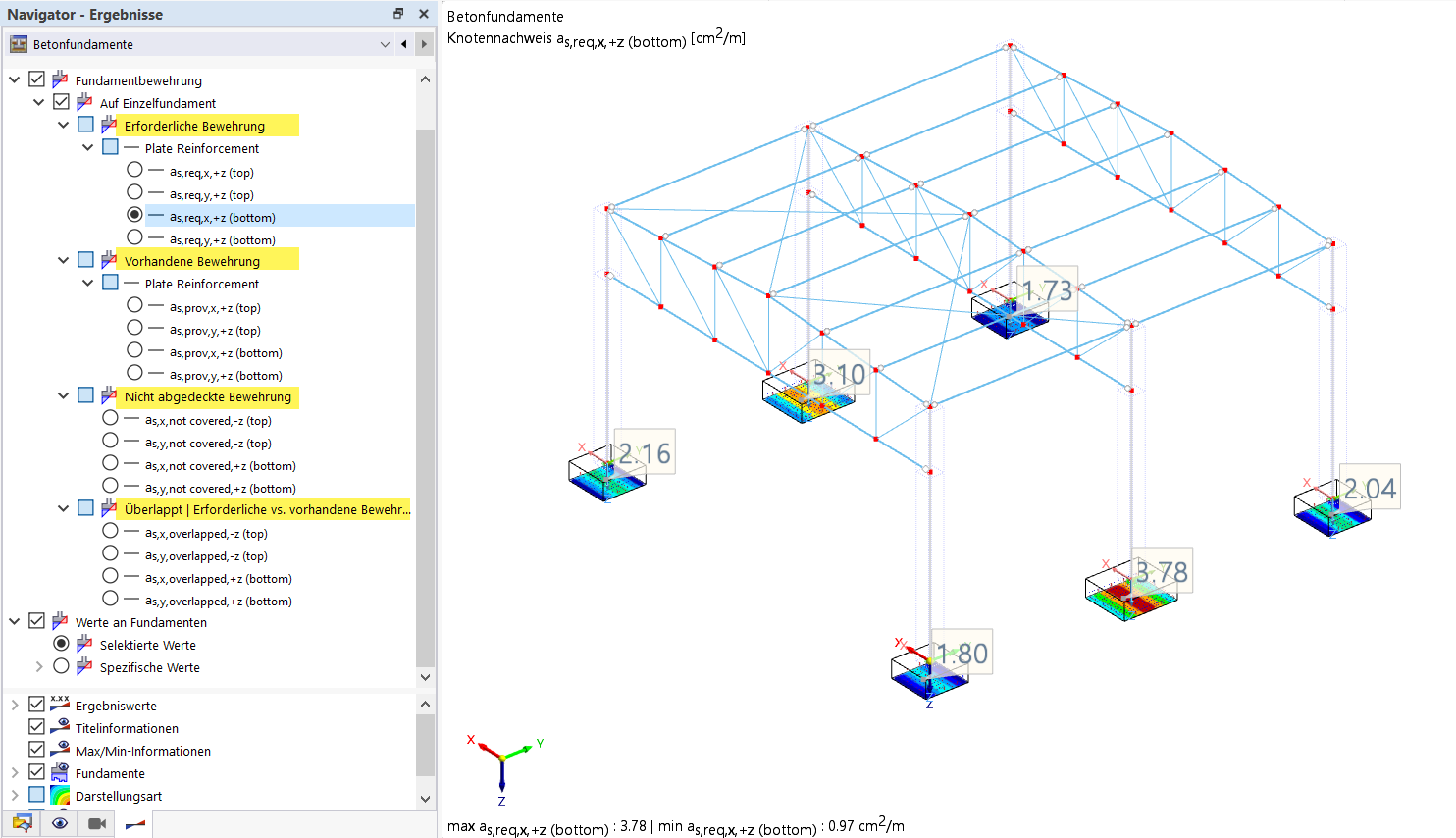Click Selektierte Werte icon
The height and width of the screenshot is (838, 1456).
pos(84,644)
